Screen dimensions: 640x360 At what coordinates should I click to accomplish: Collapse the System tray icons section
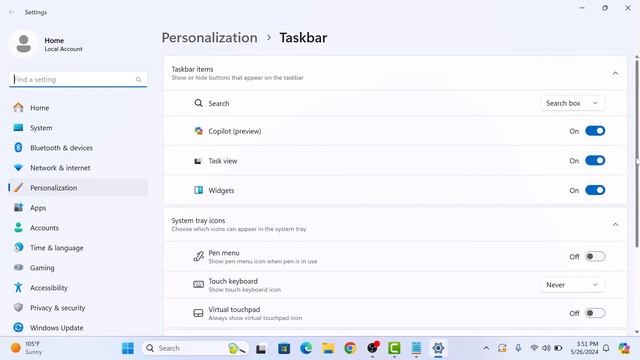(x=615, y=225)
